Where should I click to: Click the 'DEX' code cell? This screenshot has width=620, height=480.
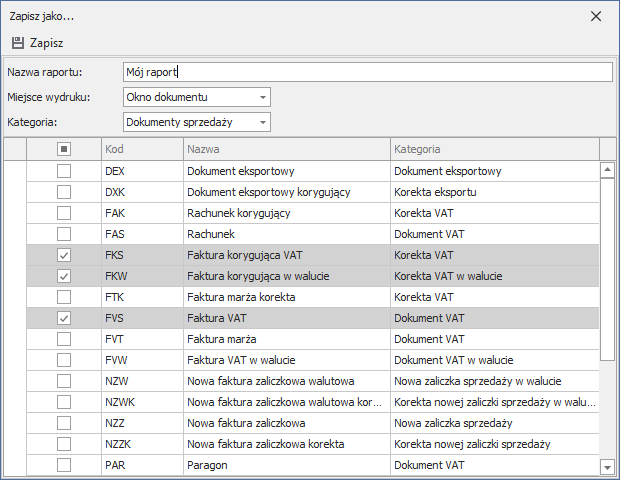tap(142, 171)
